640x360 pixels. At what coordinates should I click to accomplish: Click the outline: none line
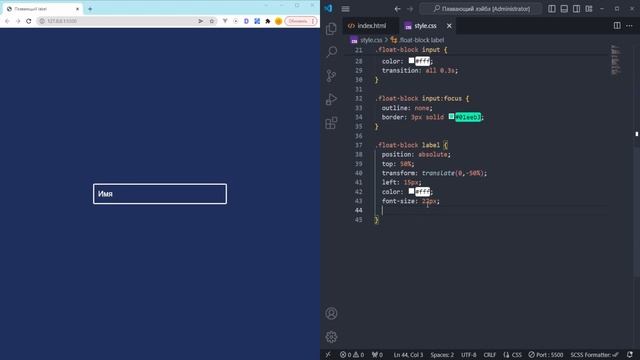[407, 108]
